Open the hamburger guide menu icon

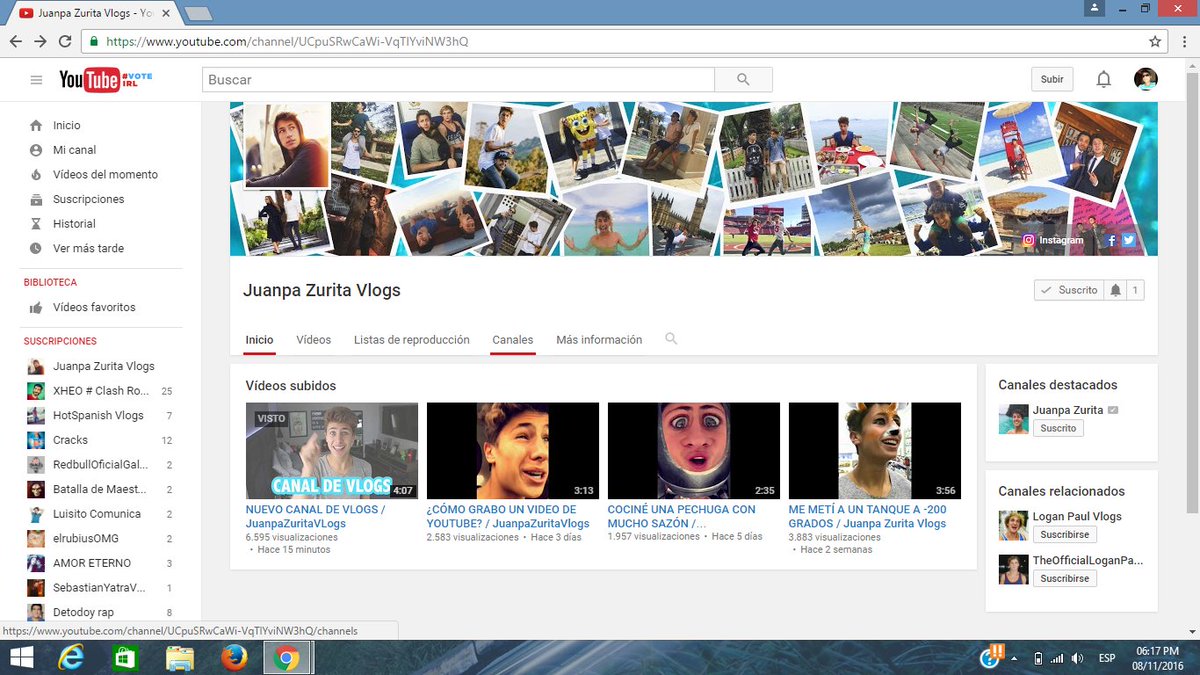36,80
